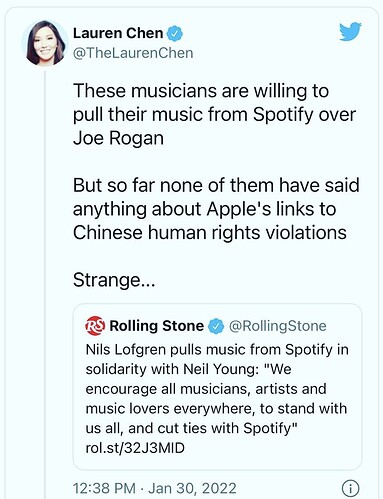
Task: Click the "cut ties with Spotify" line
Action: (x=191, y=428)
